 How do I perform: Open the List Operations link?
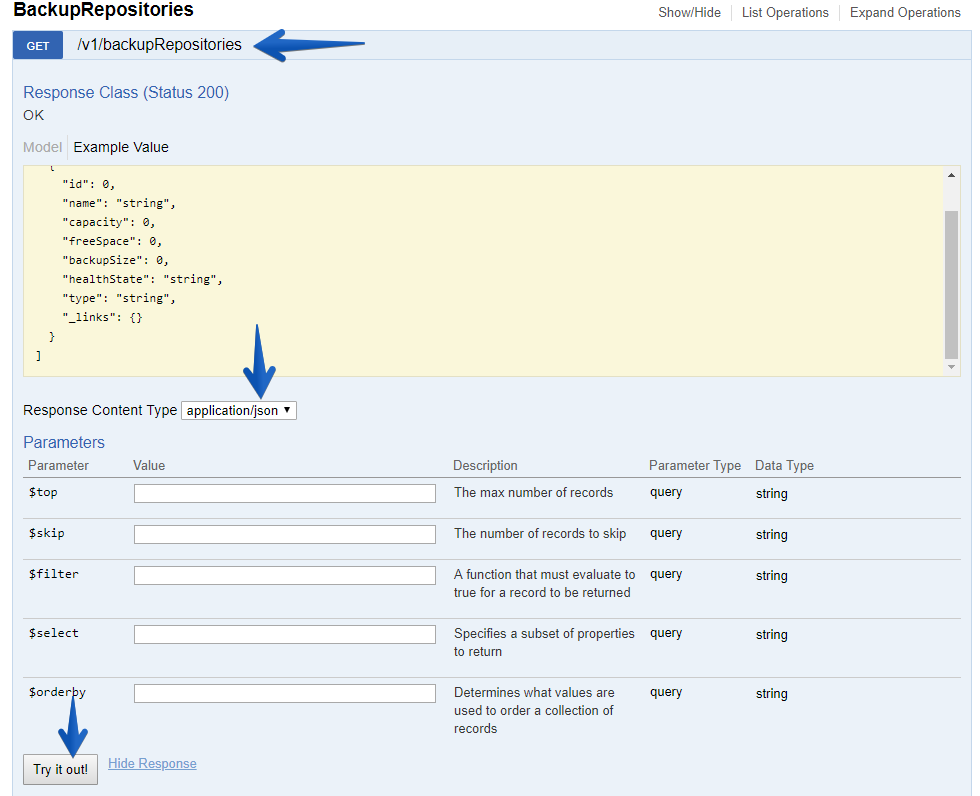tap(785, 12)
